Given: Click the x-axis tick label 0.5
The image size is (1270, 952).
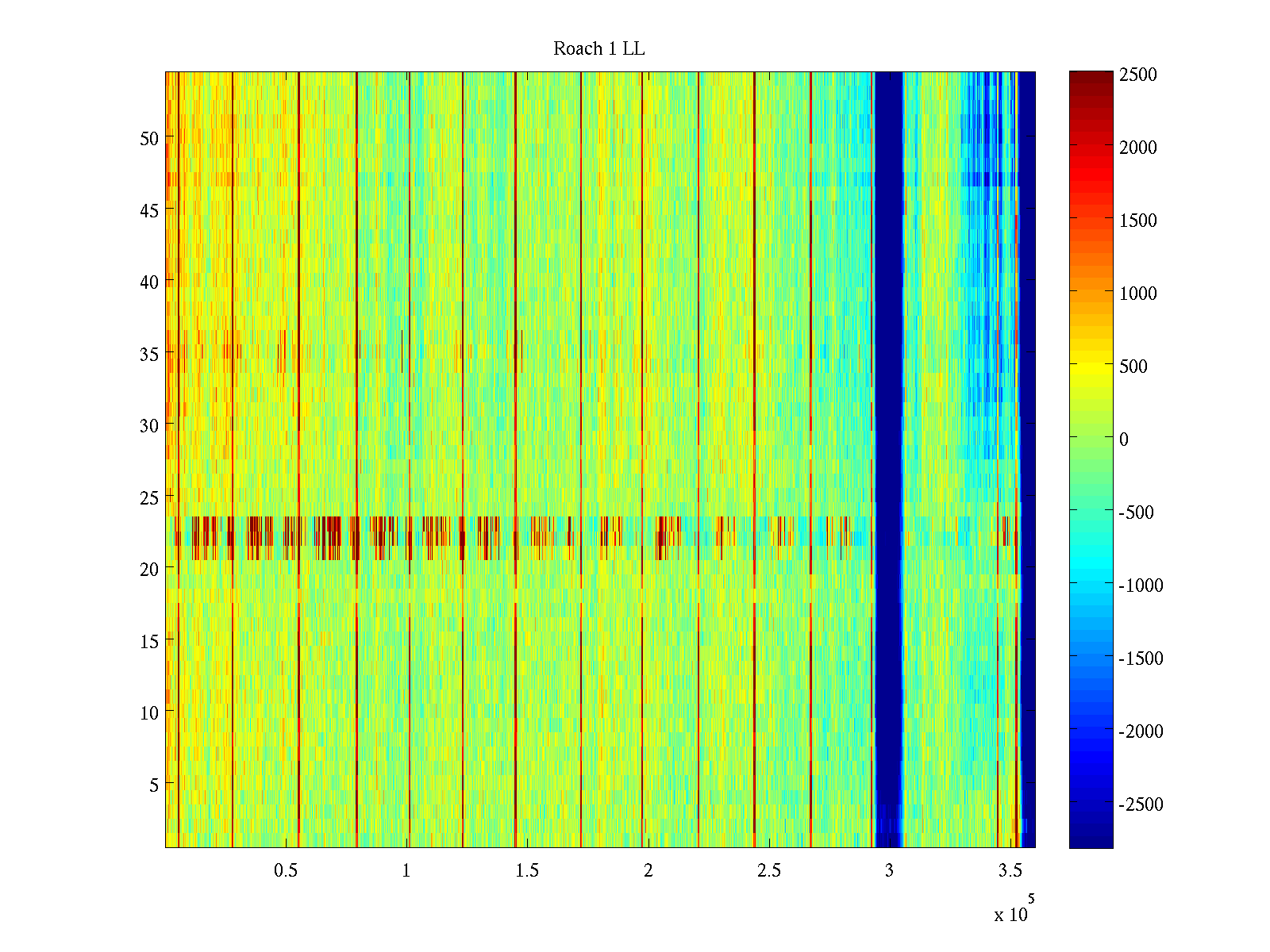Looking at the screenshot, I should [286, 871].
